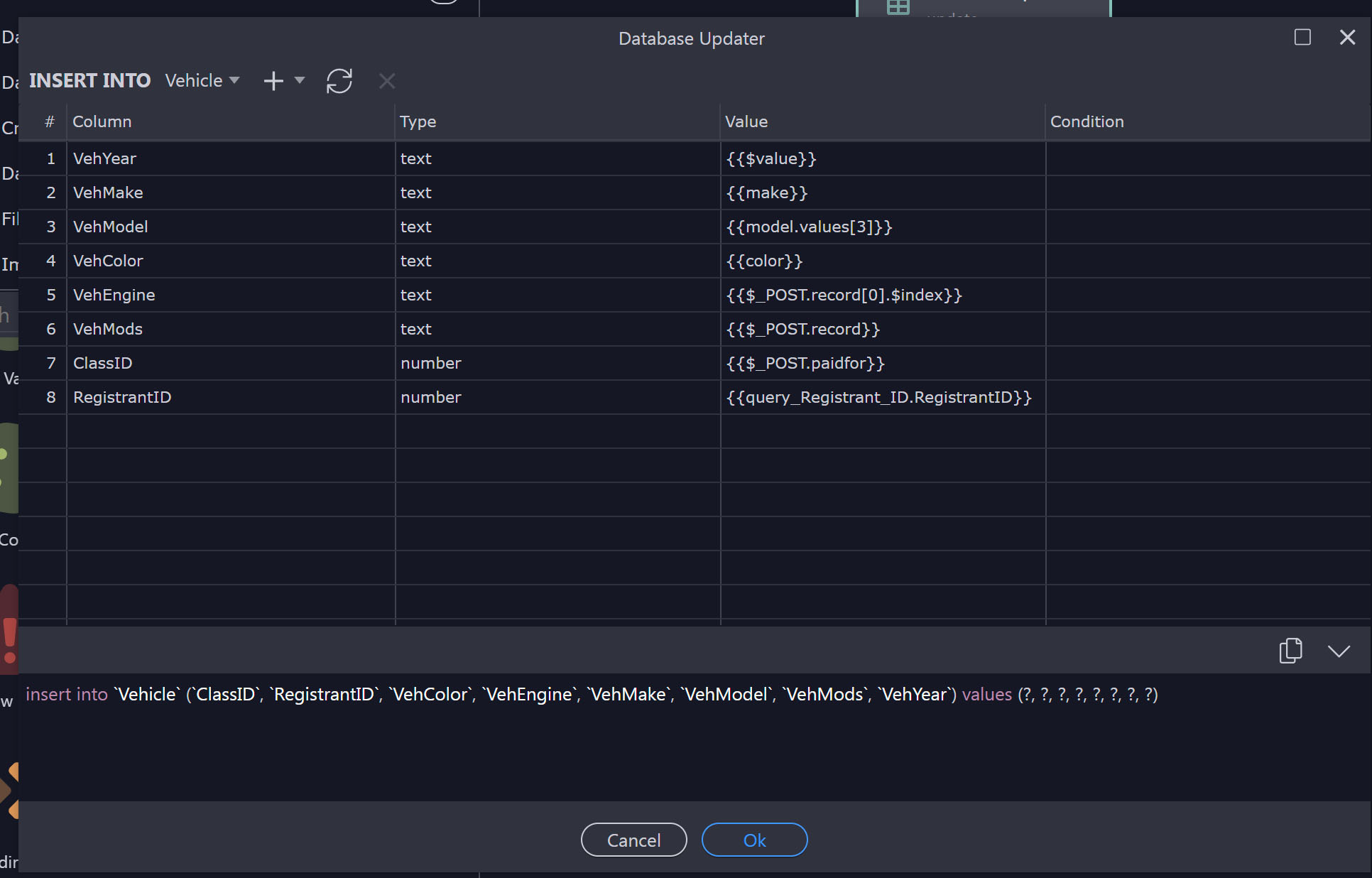Click the refresh schema icon
The height and width of the screenshot is (878, 1372).
(x=339, y=81)
